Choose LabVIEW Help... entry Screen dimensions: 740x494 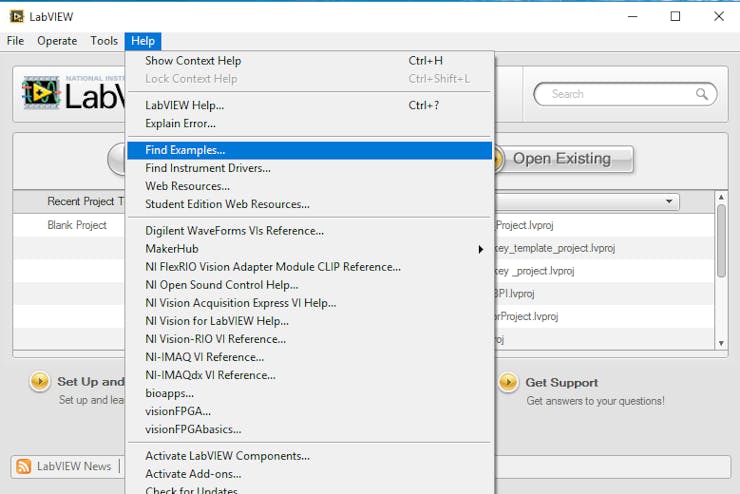tap(309, 105)
